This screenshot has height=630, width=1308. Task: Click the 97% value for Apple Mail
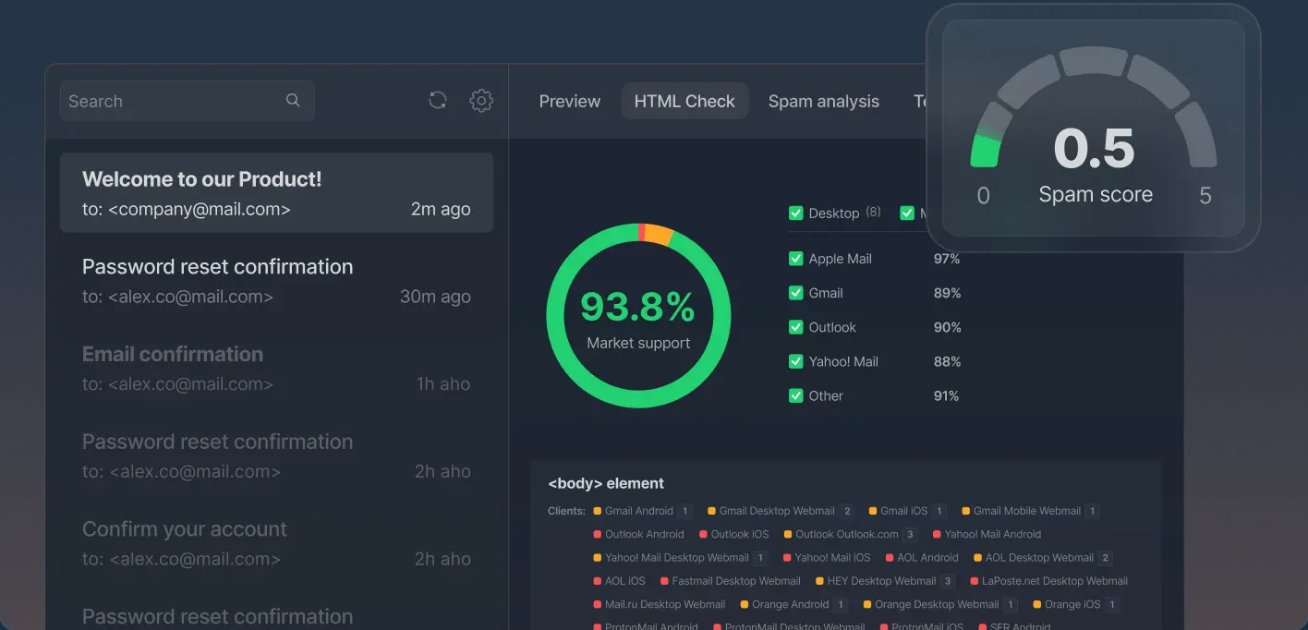[946, 259]
